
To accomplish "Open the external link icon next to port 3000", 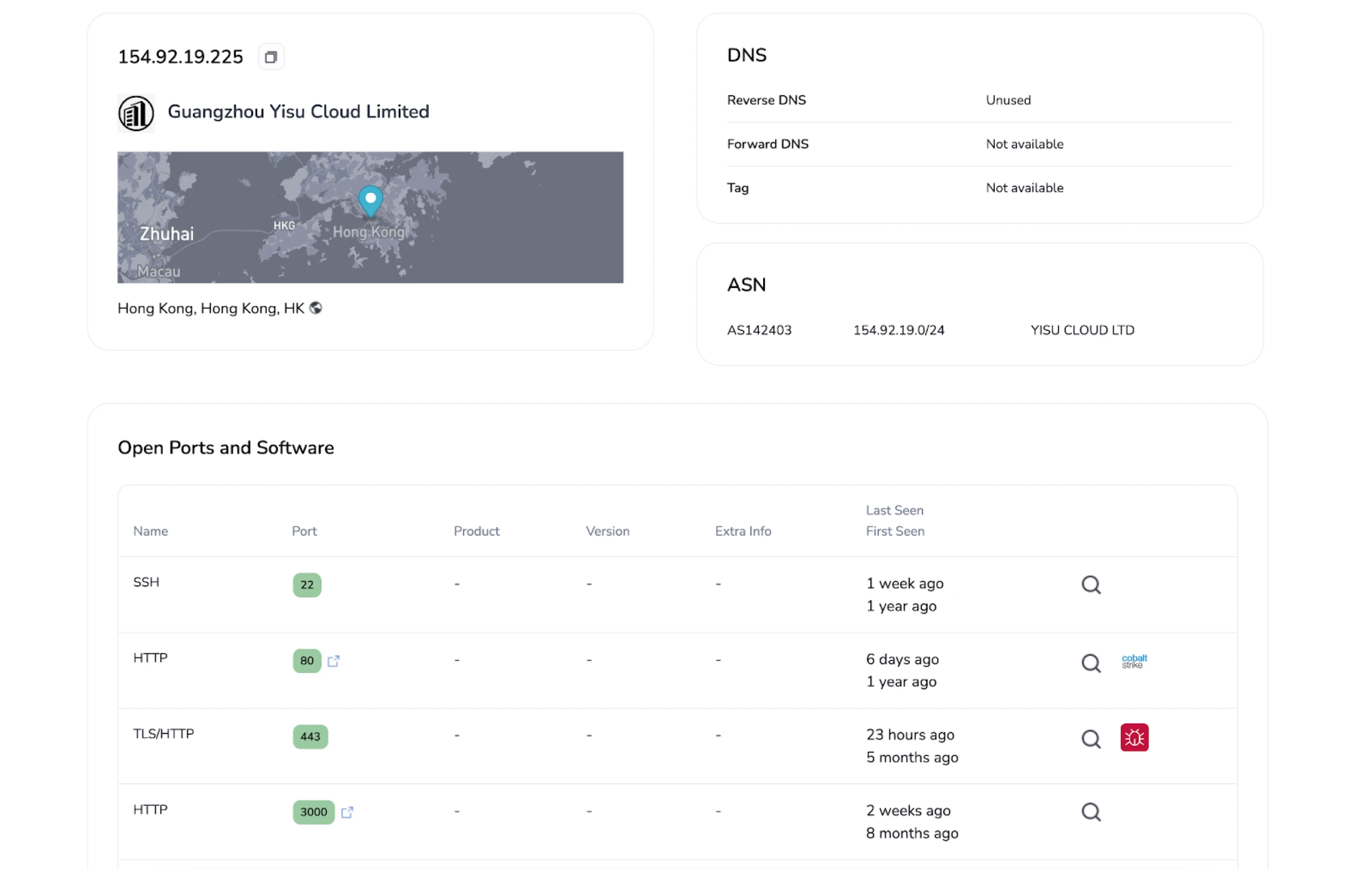I will pyautogui.click(x=347, y=812).
